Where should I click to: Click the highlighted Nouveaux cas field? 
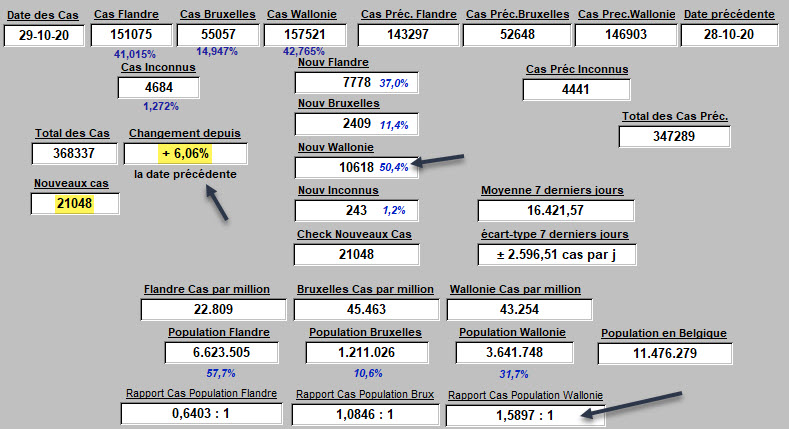point(75,204)
